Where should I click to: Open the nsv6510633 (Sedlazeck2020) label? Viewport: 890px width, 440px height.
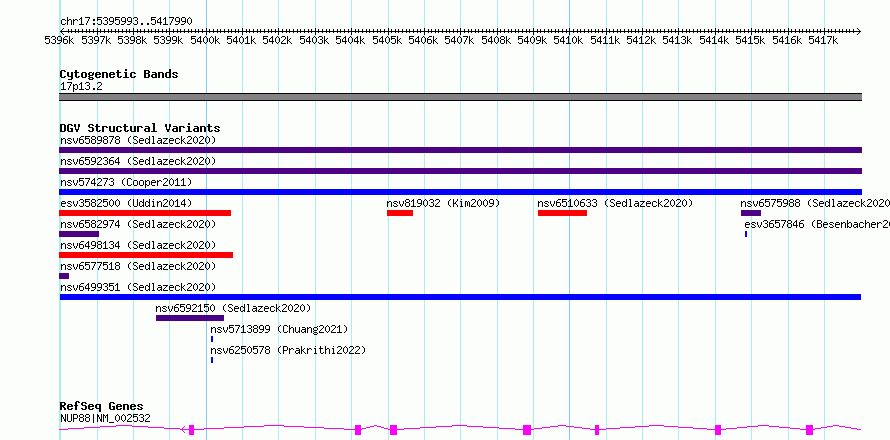coord(615,203)
